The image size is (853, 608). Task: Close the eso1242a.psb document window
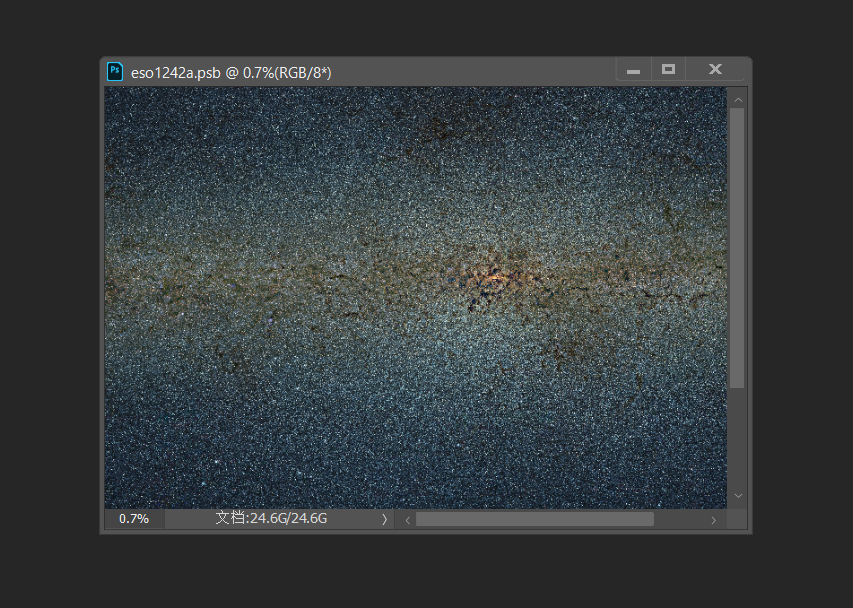pyautogui.click(x=715, y=70)
